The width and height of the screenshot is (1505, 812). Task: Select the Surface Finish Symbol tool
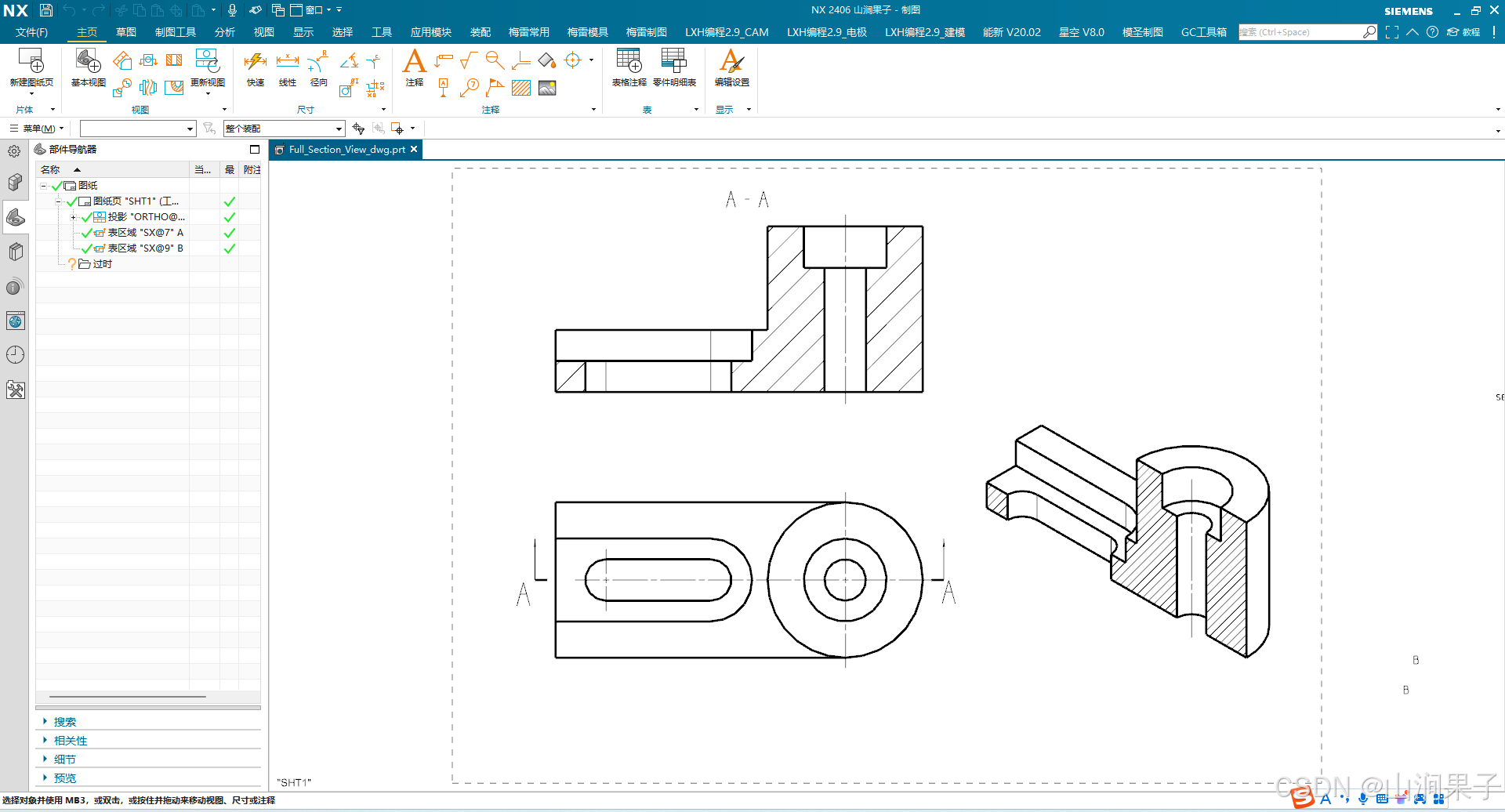469,60
